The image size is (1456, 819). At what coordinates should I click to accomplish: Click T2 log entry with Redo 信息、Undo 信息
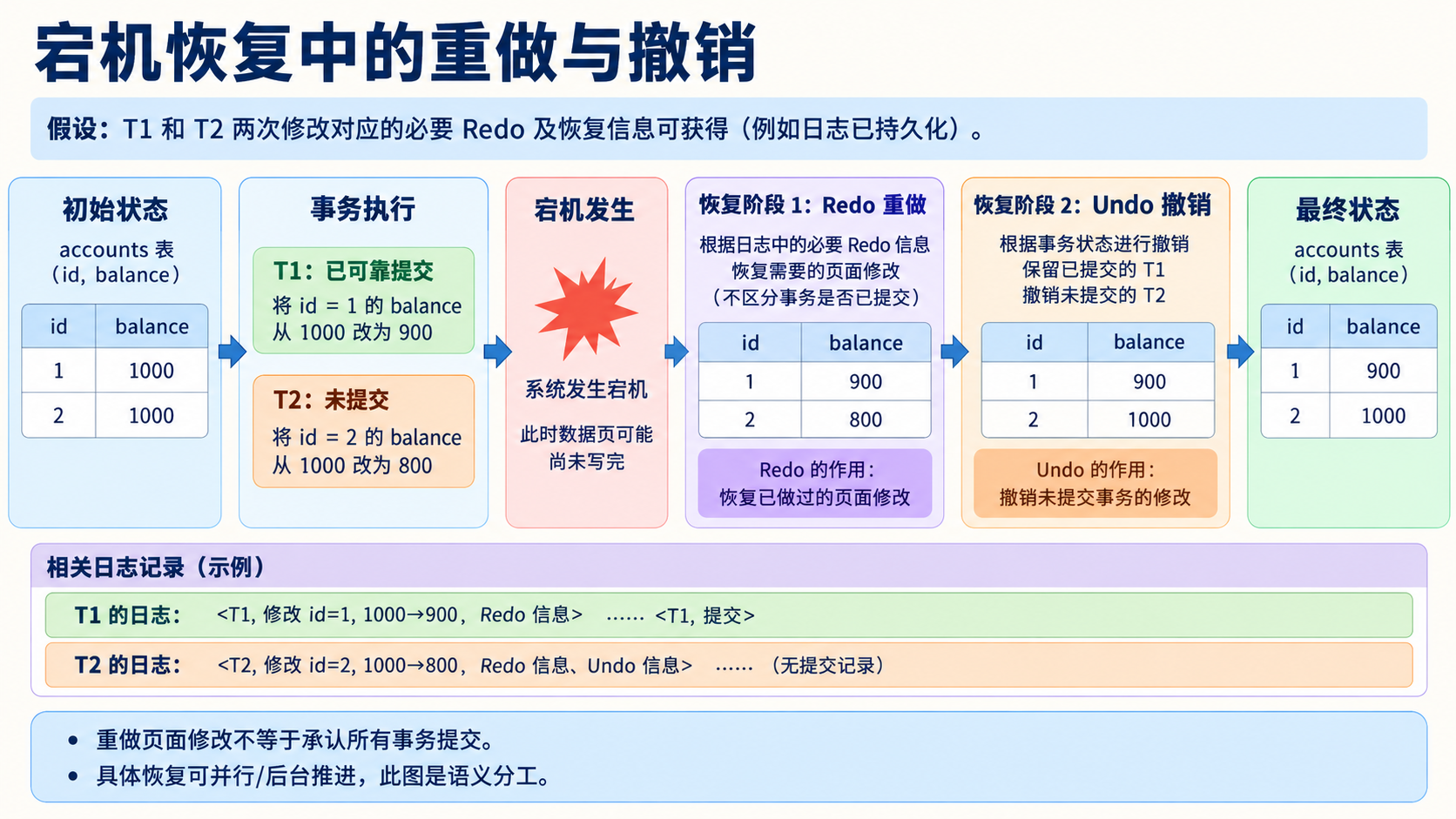click(x=455, y=666)
